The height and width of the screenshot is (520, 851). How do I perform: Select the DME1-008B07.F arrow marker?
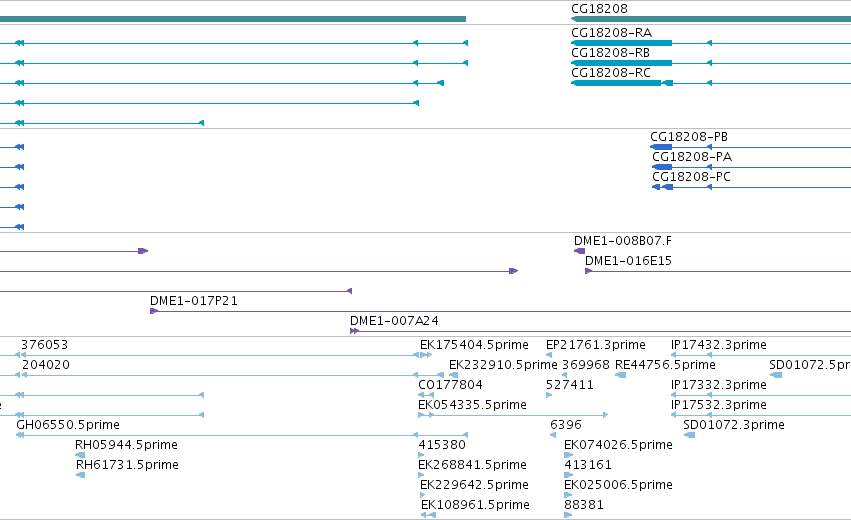coord(580,251)
